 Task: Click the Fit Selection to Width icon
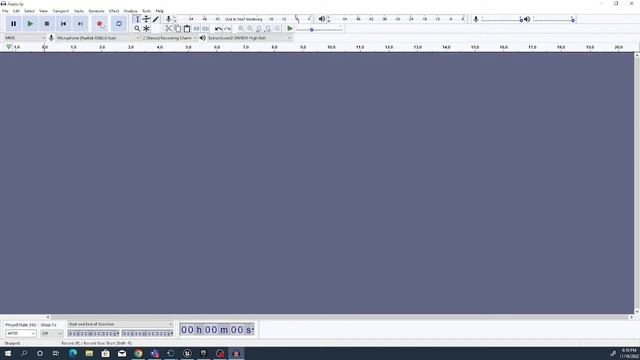[259, 29]
